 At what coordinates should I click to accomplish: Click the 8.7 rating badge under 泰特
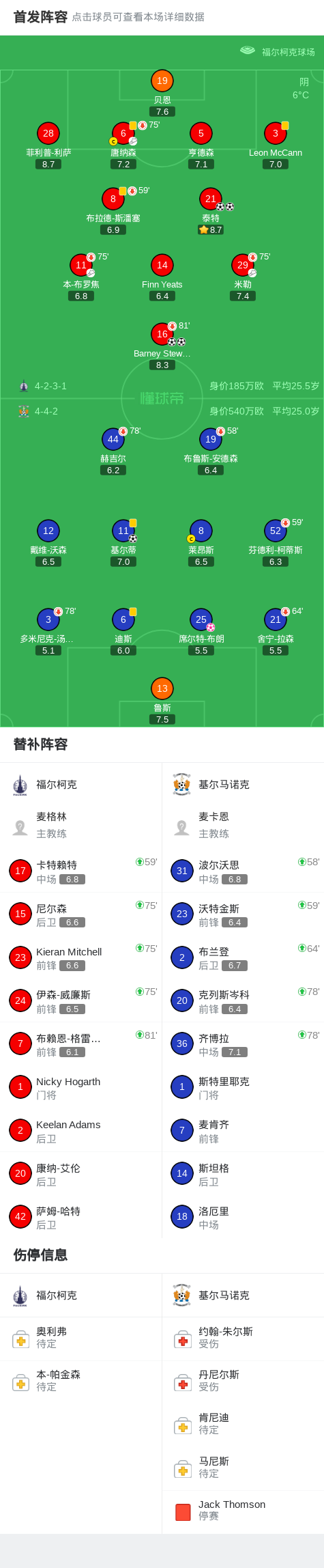[x=211, y=230]
